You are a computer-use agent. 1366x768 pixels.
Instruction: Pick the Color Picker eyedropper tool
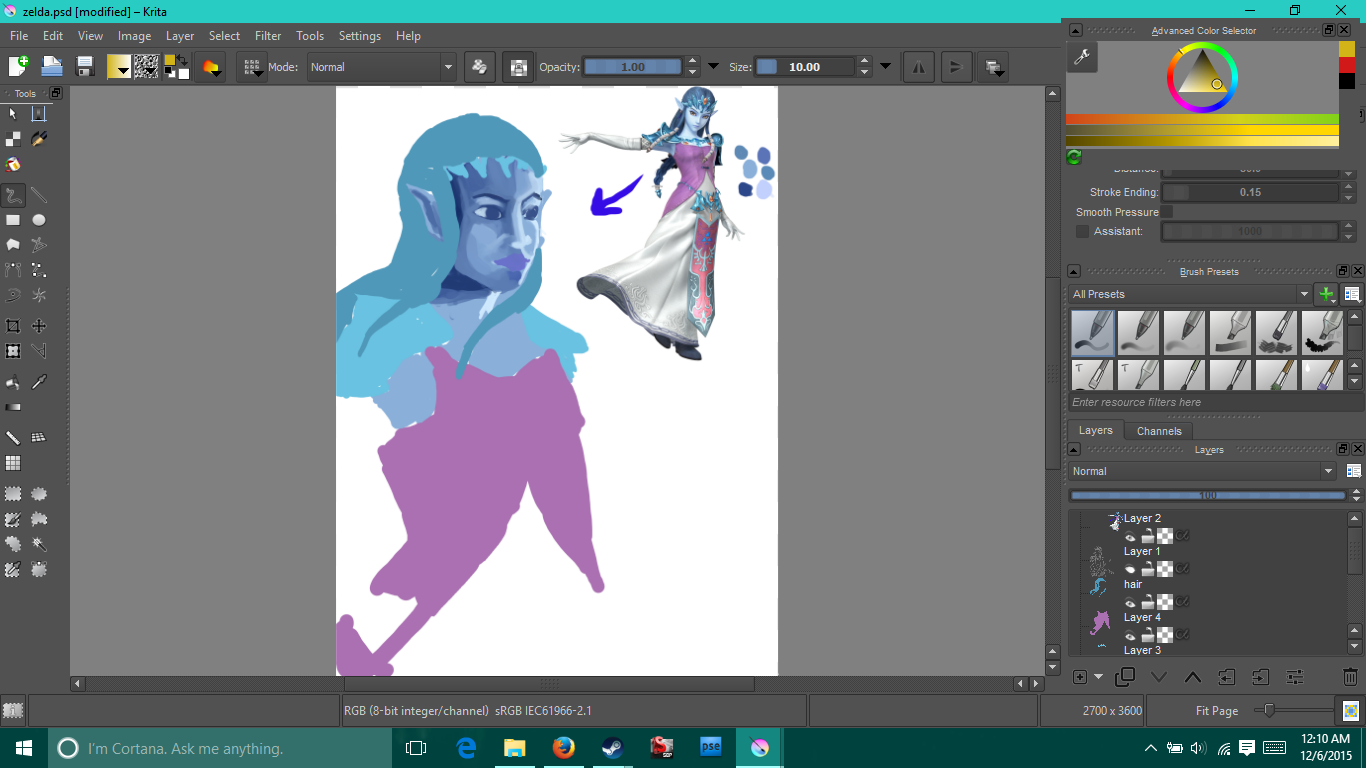click(x=39, y=382)
